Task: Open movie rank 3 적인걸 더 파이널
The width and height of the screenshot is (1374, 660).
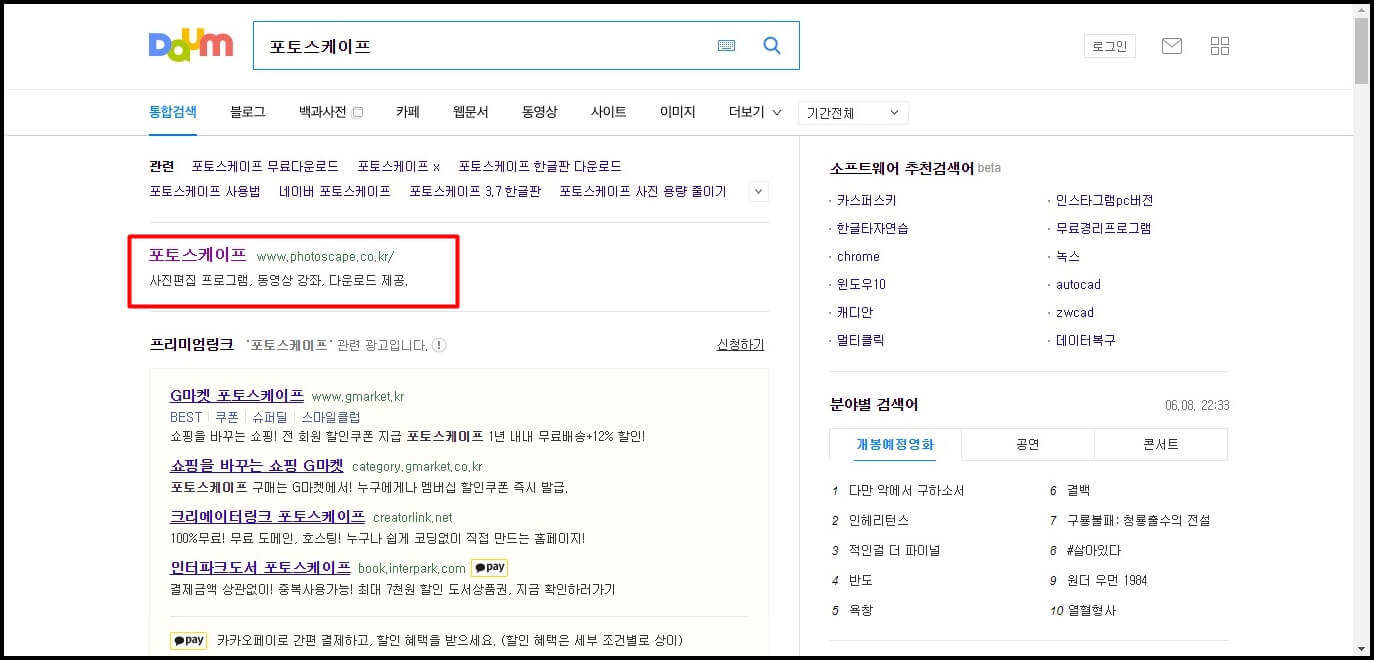Action: click(x=895, y=550)
